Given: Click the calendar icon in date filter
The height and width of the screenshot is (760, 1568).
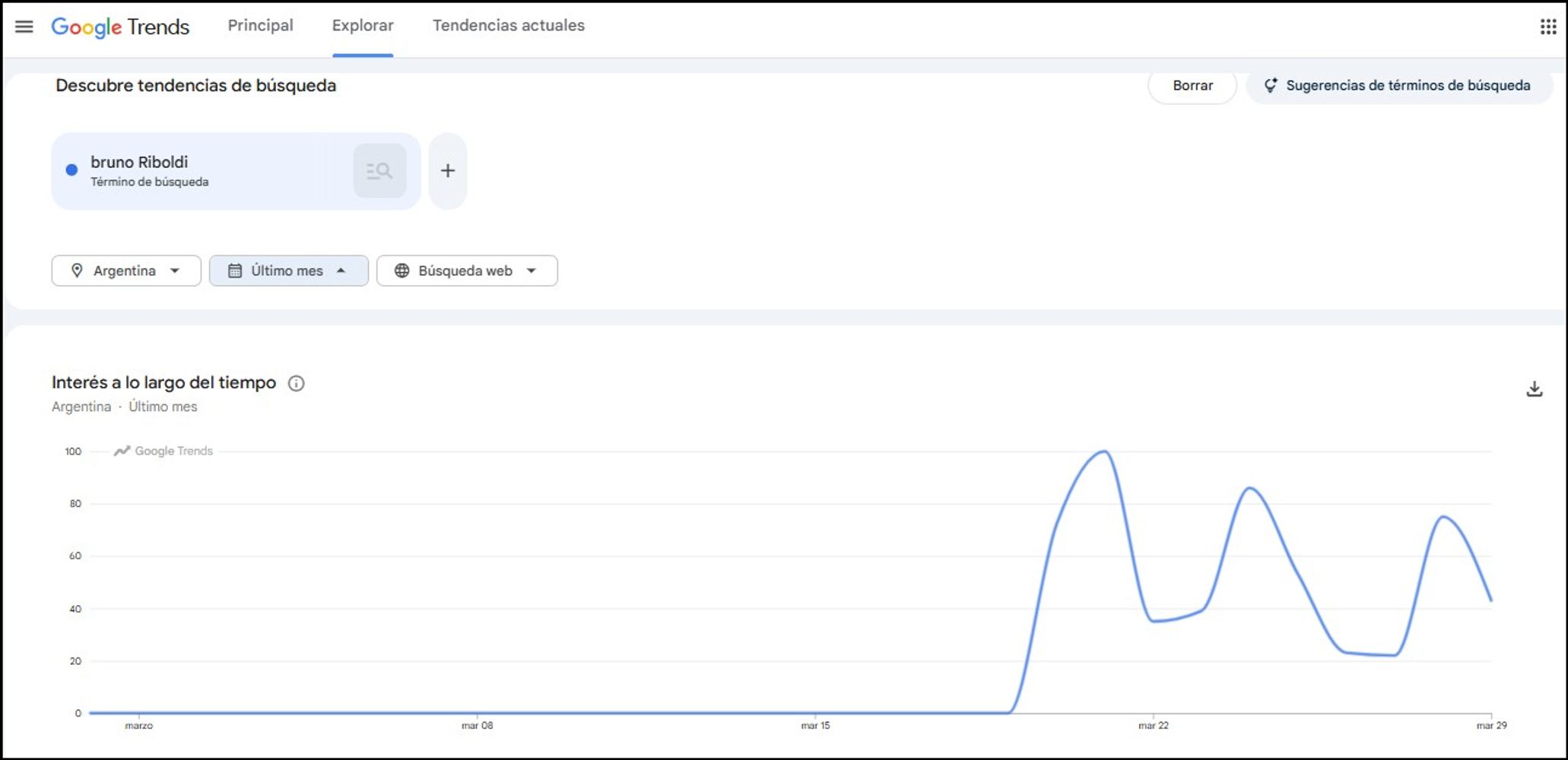Looking at the screenshot, I should tap(235, 271).
